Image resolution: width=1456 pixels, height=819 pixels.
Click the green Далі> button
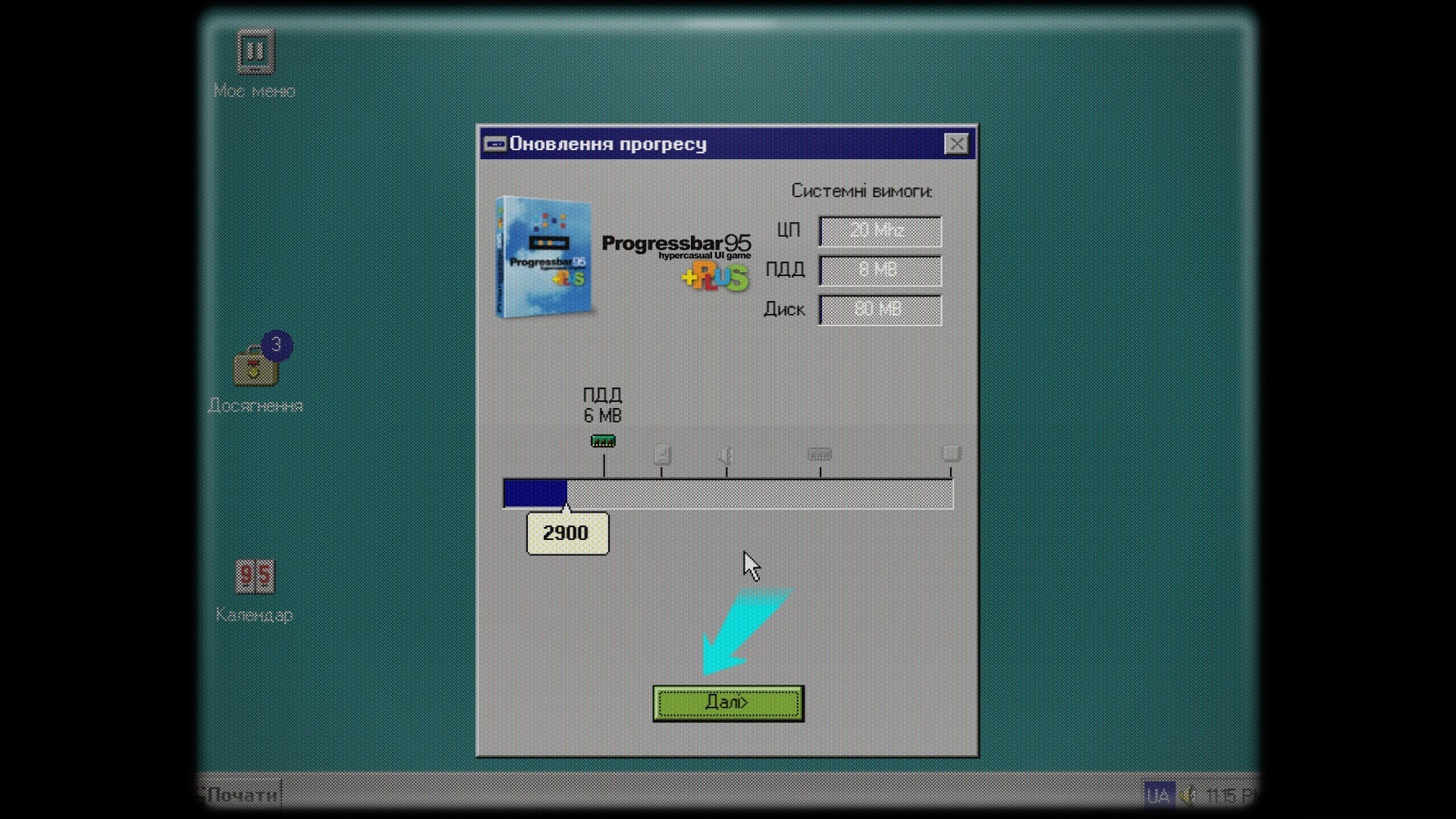pyautogui.click(x=728, y=703)
